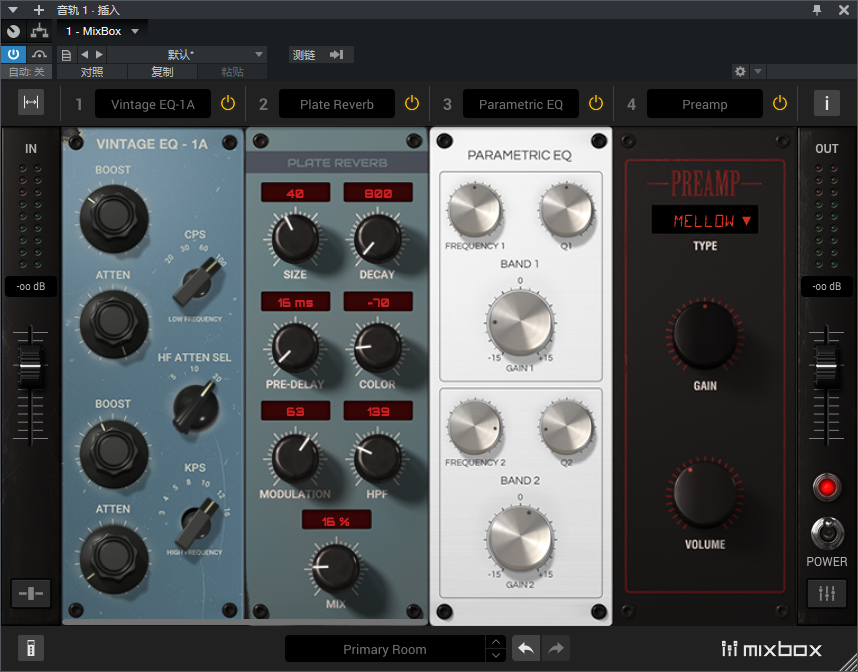The image size is (858, 672).
Task: Toggle the Preamp slot power icon
Action: click(x=779, y=103)
